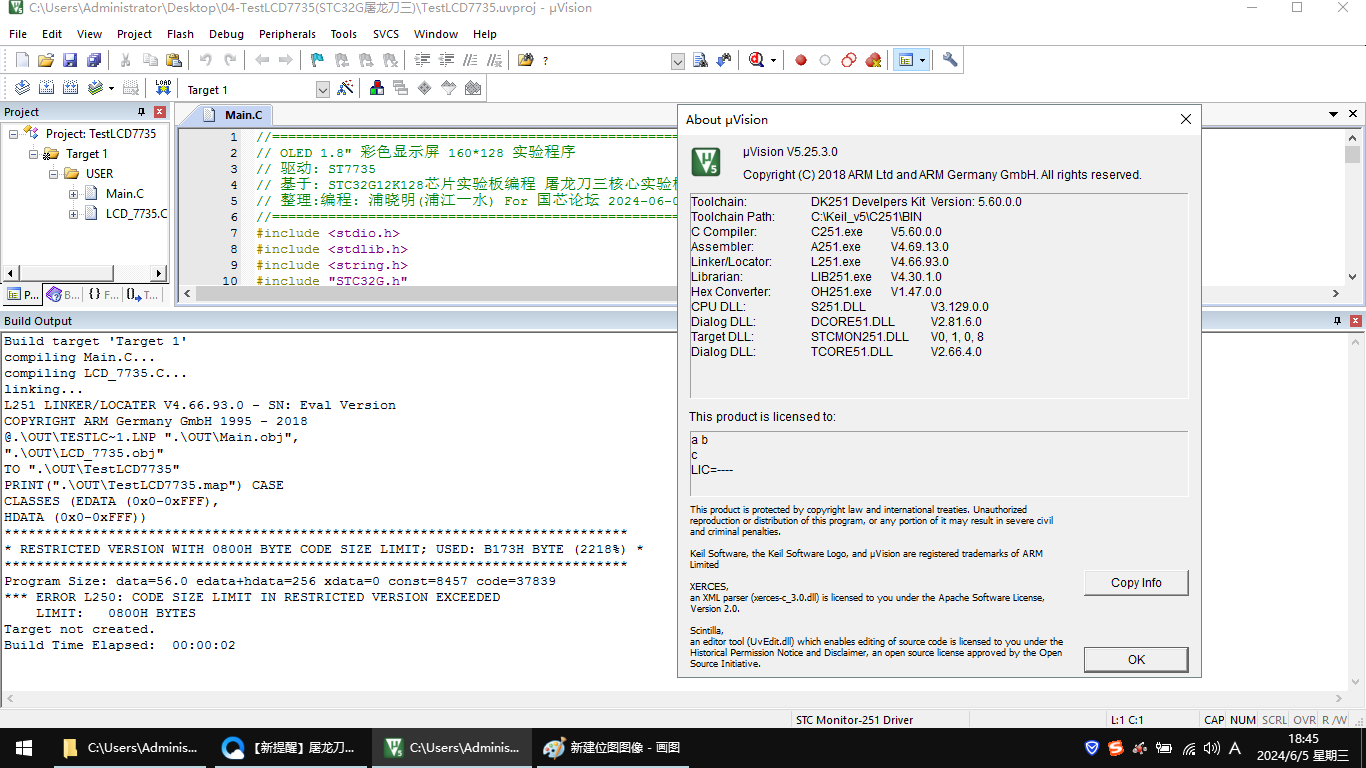The image size is (1366, 768).
Task: Click the Download LOAD icon
Action: pyautogui.click(x=163, y=88)
